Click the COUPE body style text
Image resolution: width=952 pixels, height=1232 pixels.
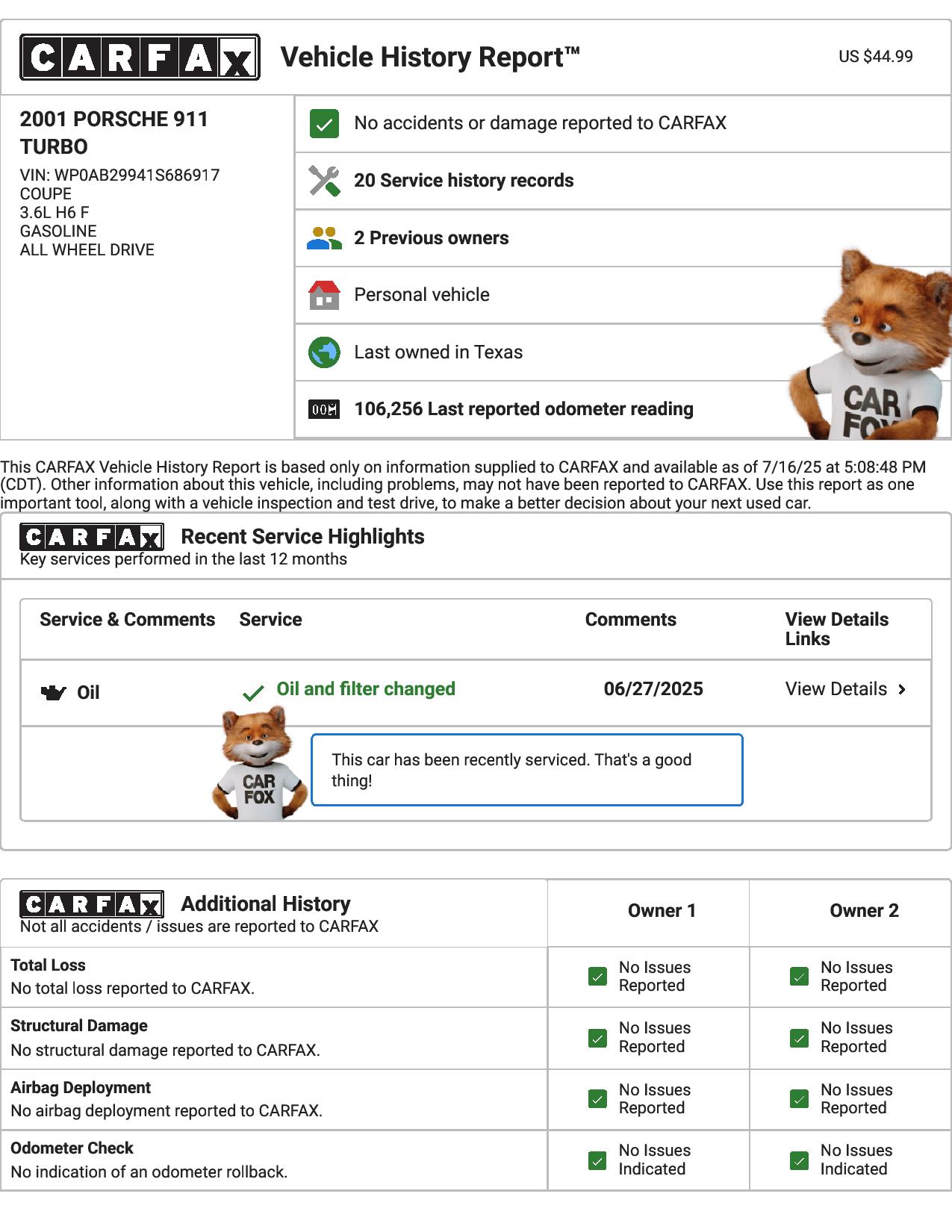[46, 194]
